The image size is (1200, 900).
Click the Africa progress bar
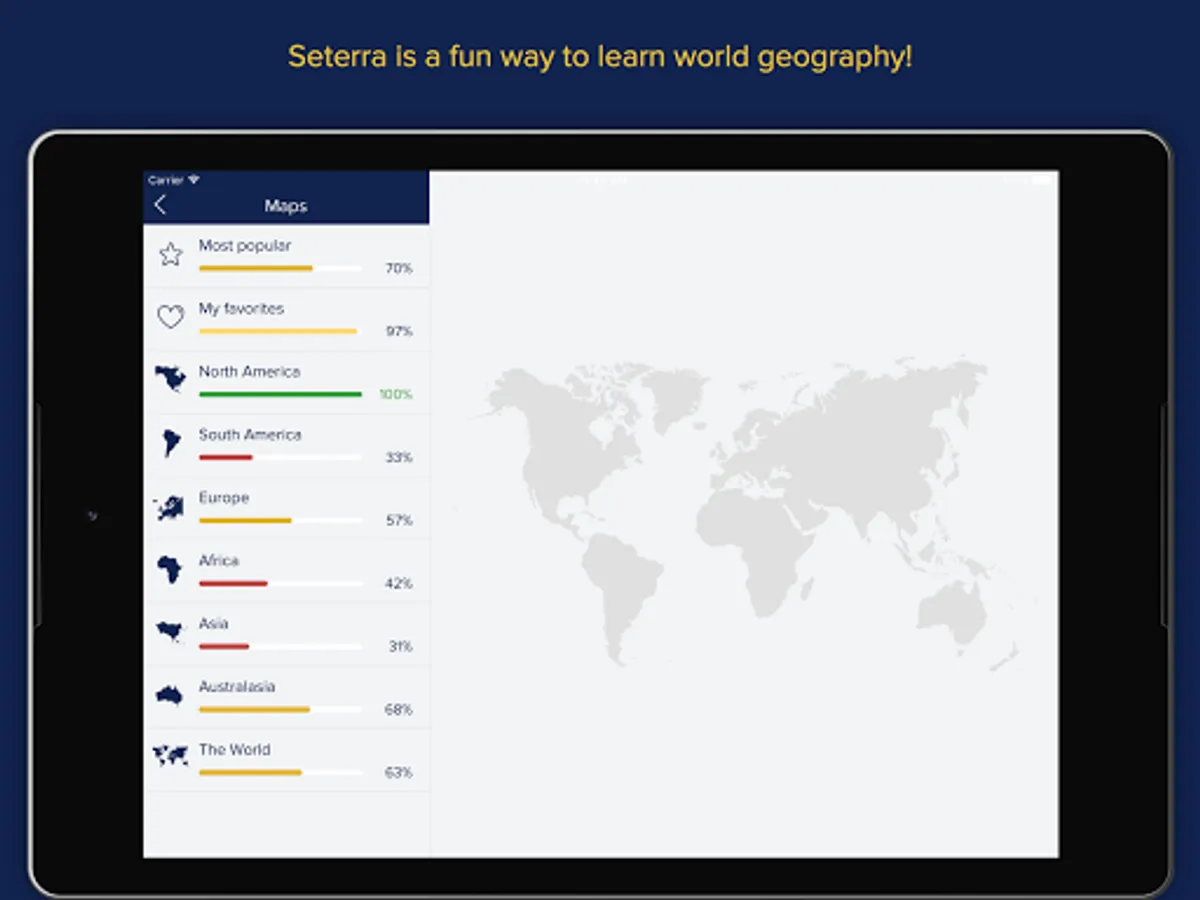[x=280, y=583]
